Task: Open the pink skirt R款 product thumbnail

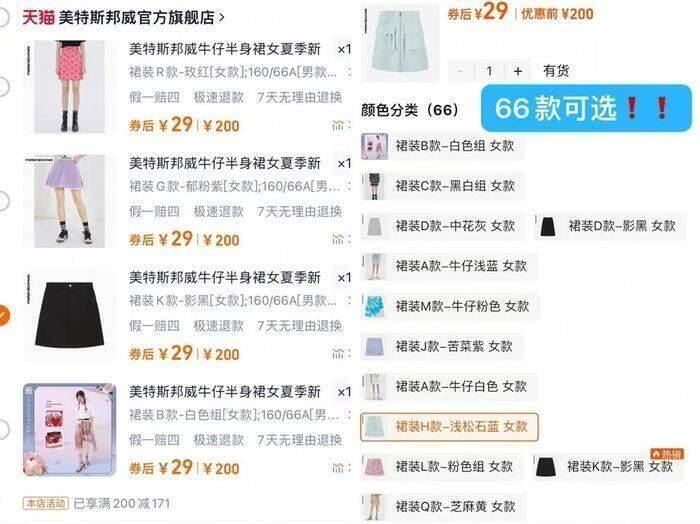Action: click(x=70, y=87)
